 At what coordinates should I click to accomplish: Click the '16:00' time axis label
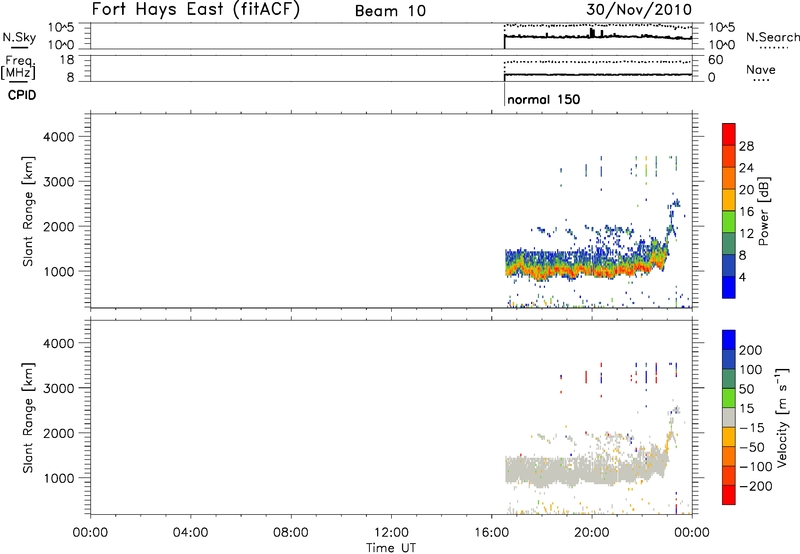point(491,532)
